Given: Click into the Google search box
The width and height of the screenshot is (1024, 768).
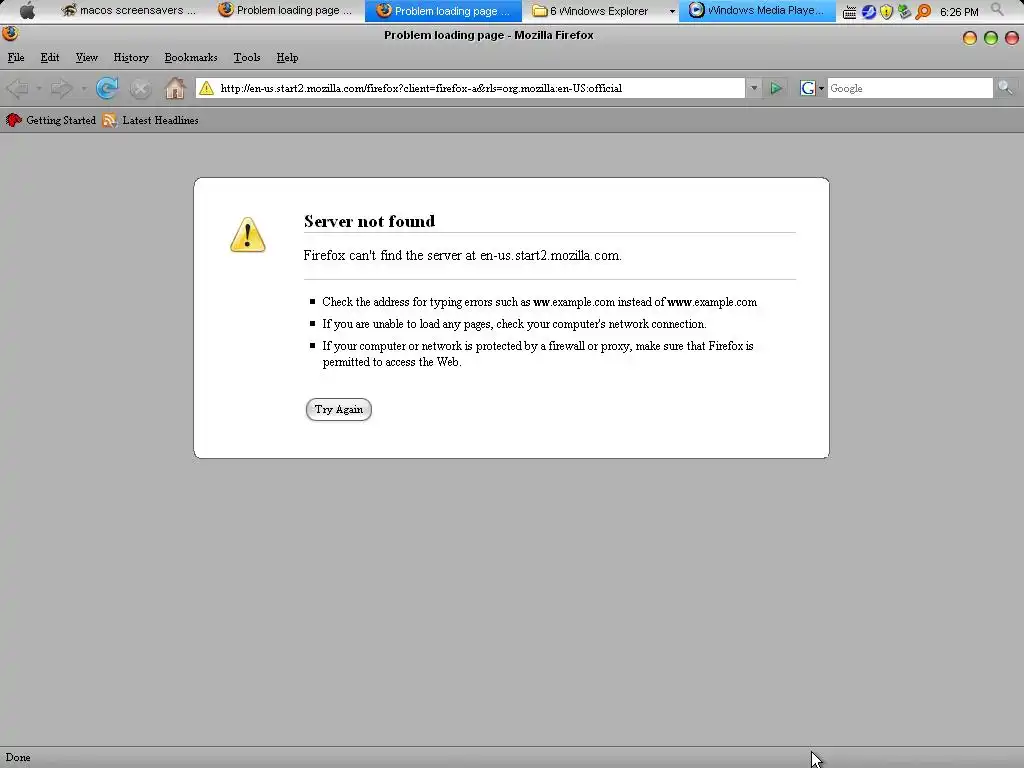Looking at the screenshot, I should pos(910,88).
